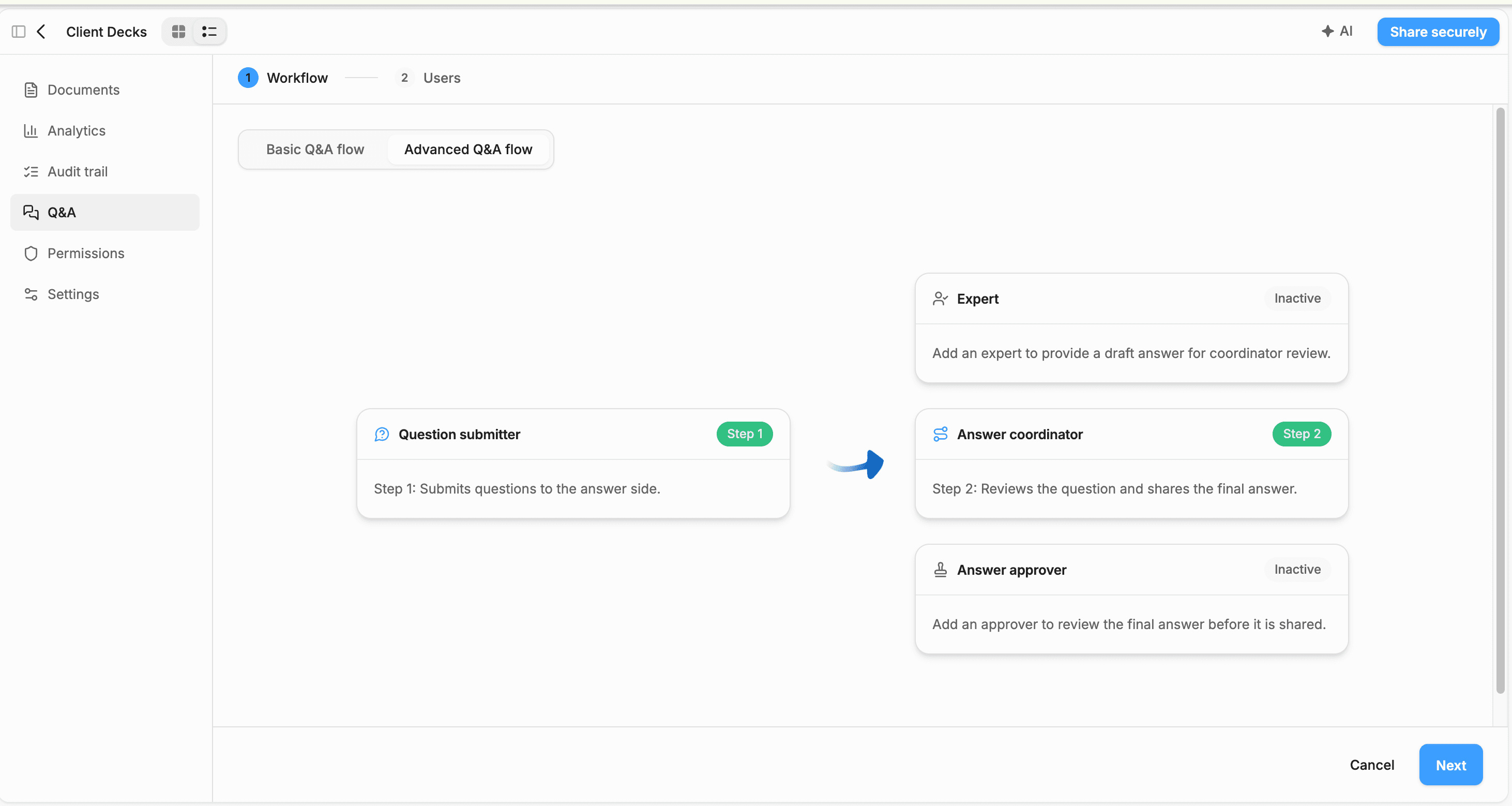Viewport: 1512px width, 806px height.
Task: Select the Question submitter card title
Action: tap(460, 435)
